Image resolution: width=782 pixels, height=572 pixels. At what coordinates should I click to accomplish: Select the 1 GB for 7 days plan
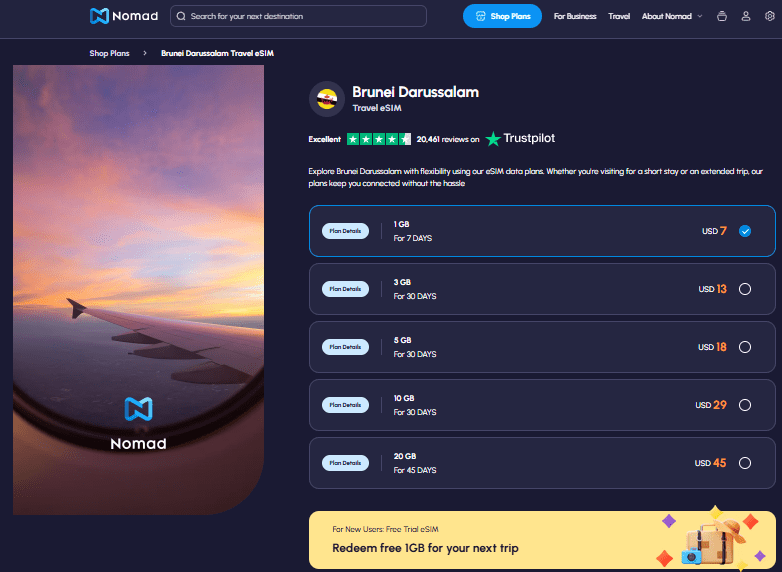click(x=542, y=231)
